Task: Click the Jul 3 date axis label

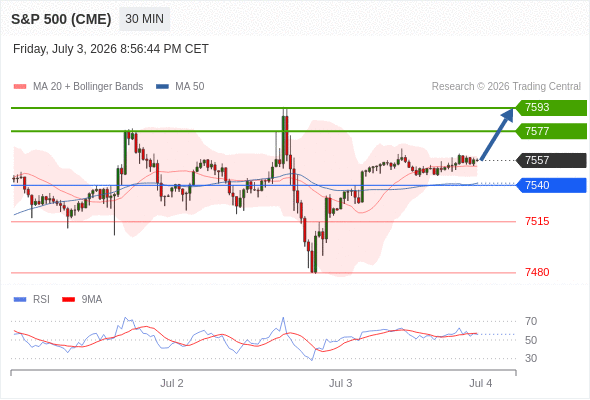Action: point(341,383)
